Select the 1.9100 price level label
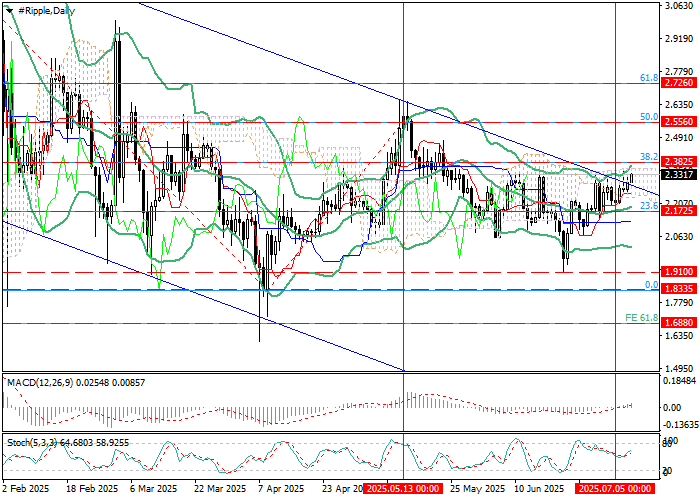The height and width of the screenshot is (500, 700). (679, 272)
